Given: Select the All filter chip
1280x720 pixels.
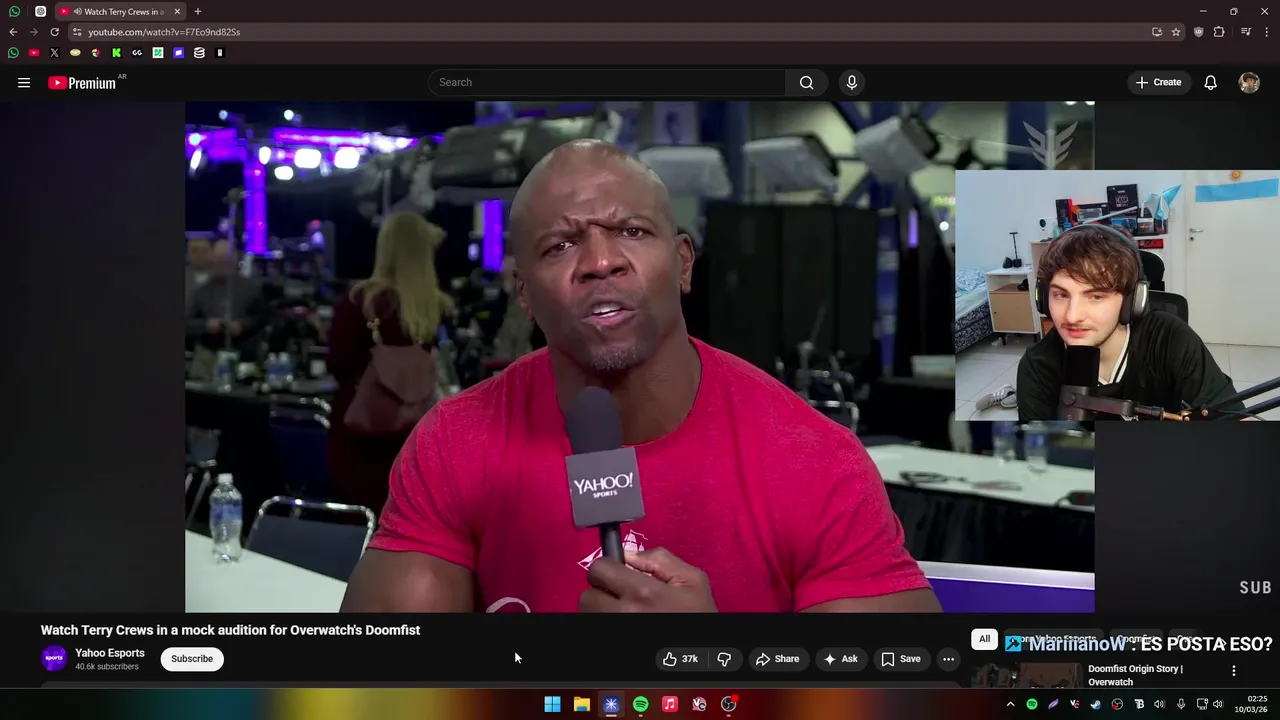Looking at the screenshot, I should coord(984,639).
